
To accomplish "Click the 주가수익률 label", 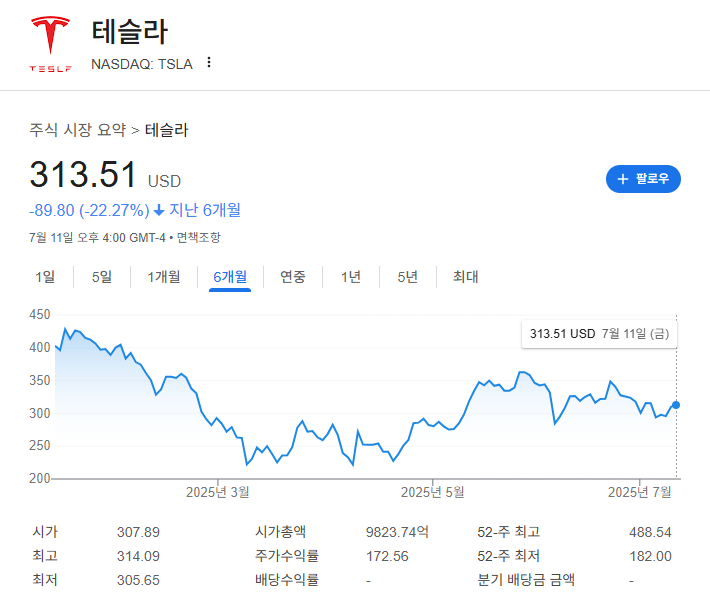I will (x=287, y=556).
